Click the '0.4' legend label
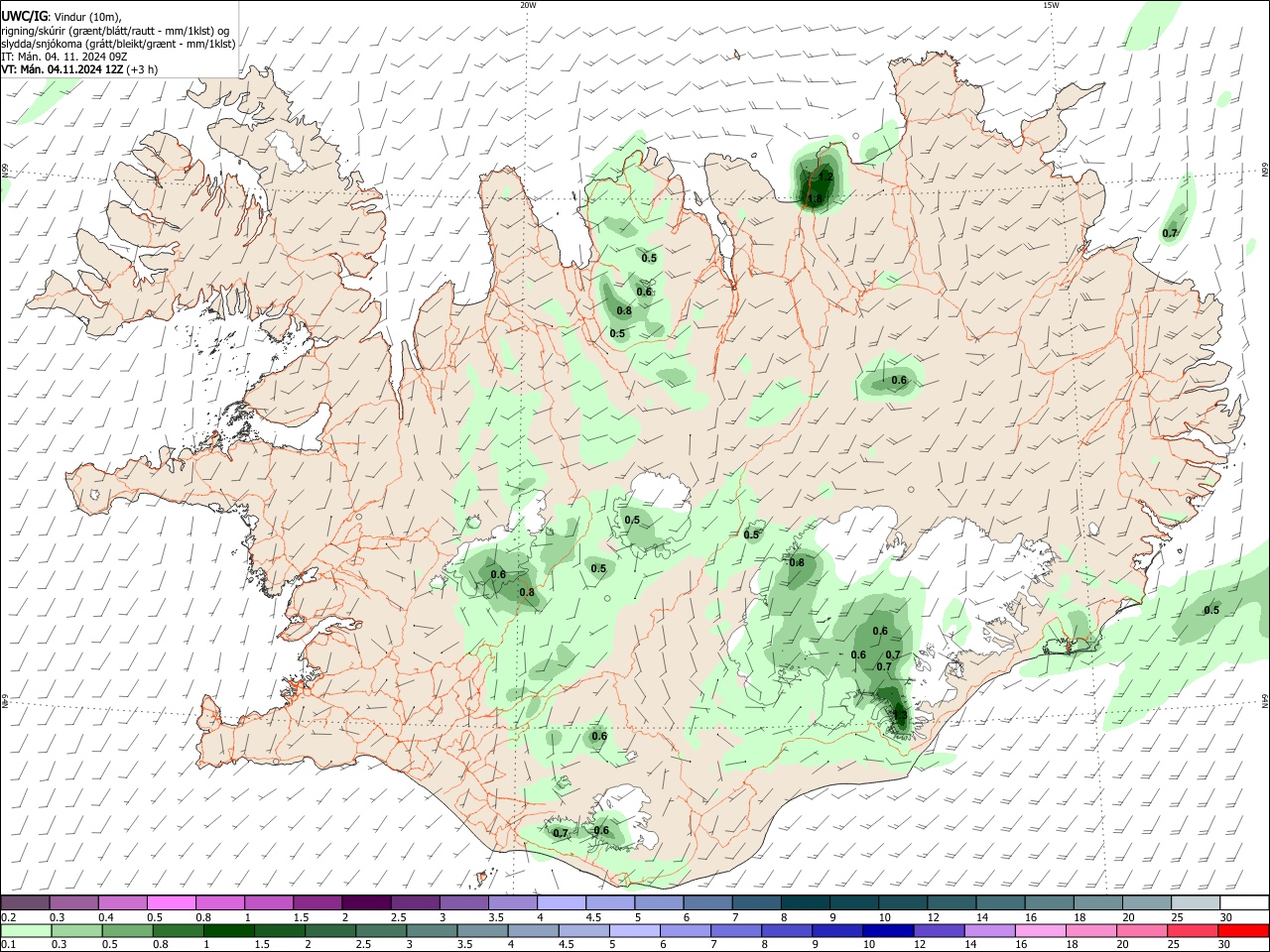 tap(106, 917)
